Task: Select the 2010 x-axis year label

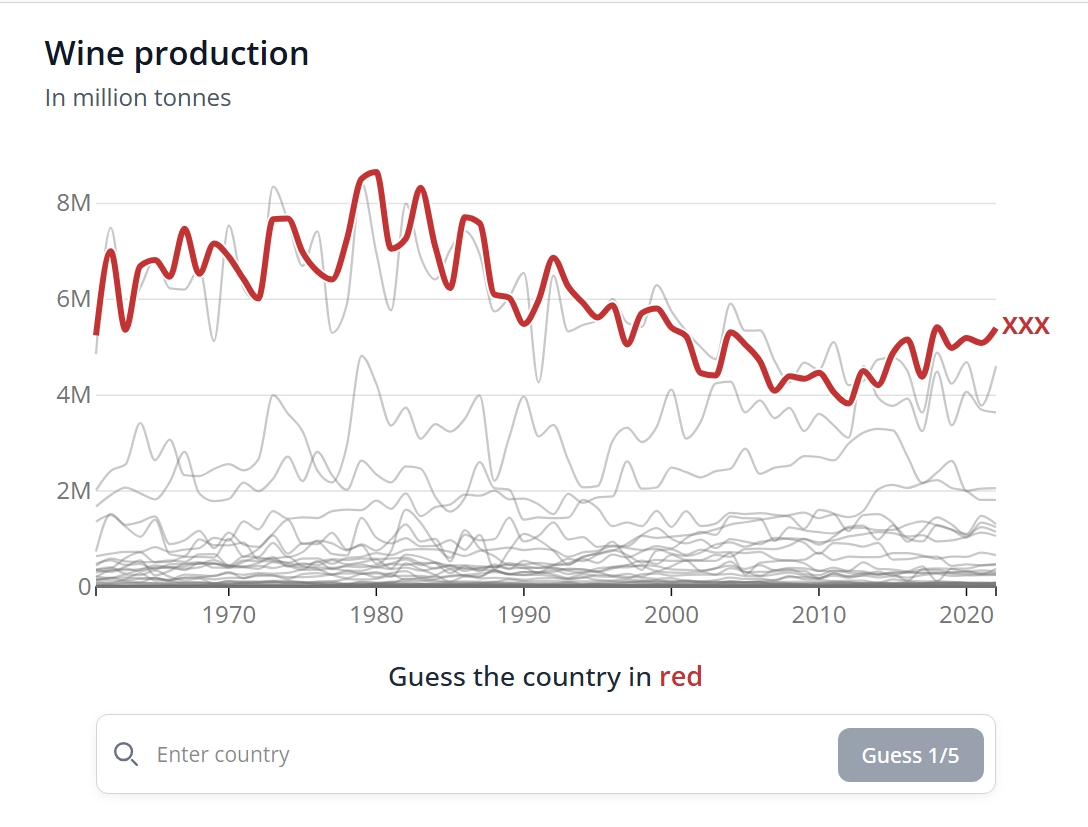Action: point(819,614)
